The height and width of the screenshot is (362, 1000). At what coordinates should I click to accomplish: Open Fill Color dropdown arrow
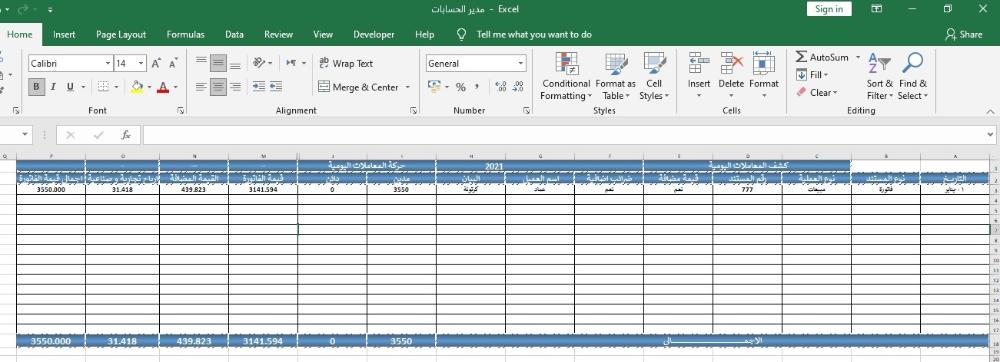point(149,87)
